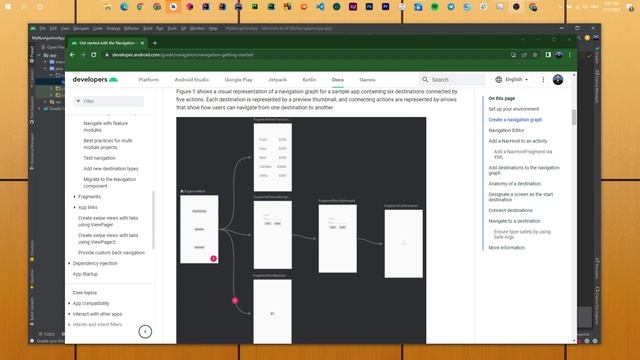Click the Search field on developers site

click(452, 80)
